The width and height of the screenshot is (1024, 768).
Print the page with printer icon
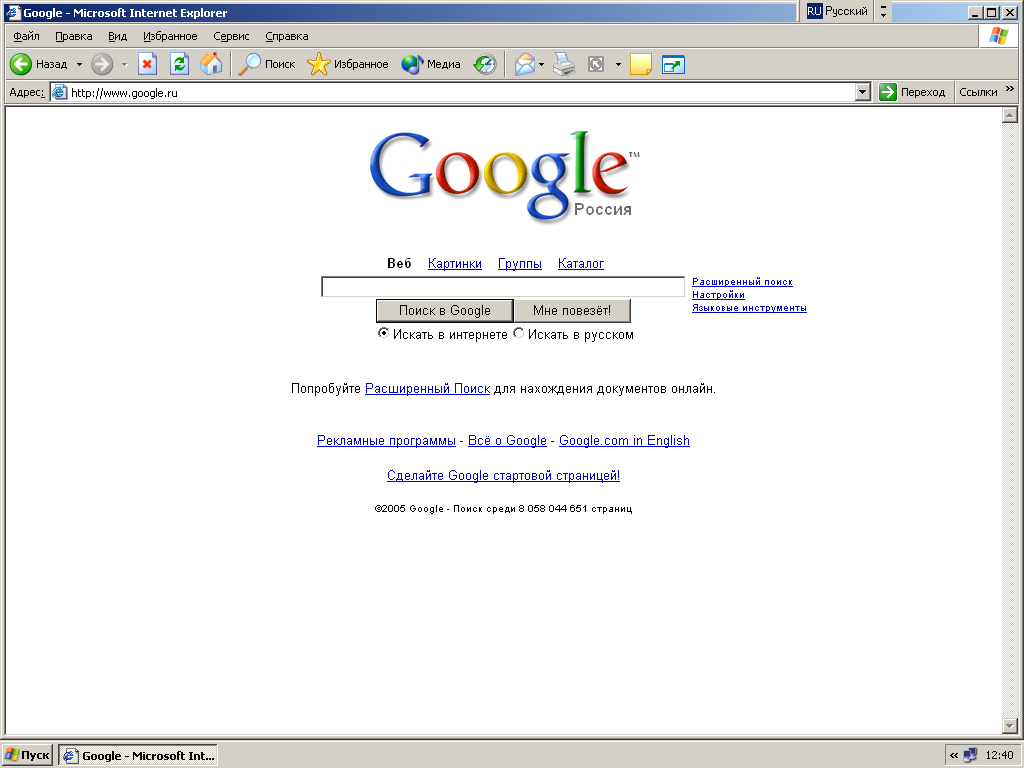[564, 64]
